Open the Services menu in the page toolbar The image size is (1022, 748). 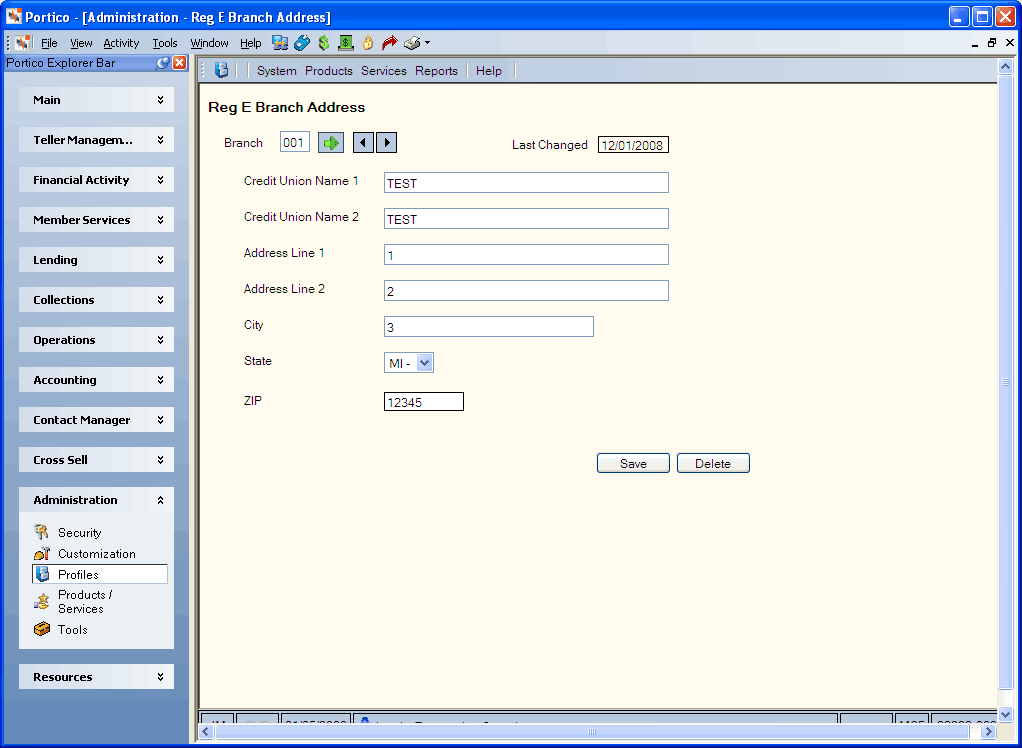[384, 71]
